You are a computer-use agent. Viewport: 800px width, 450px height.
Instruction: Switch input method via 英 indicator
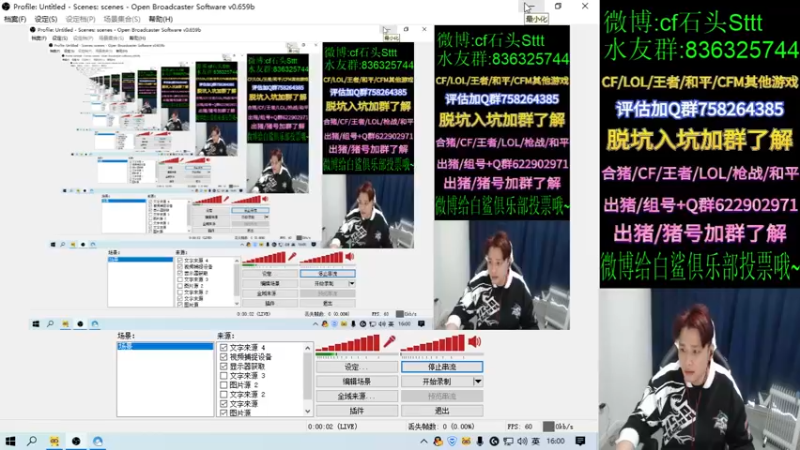tap(535, 441)
